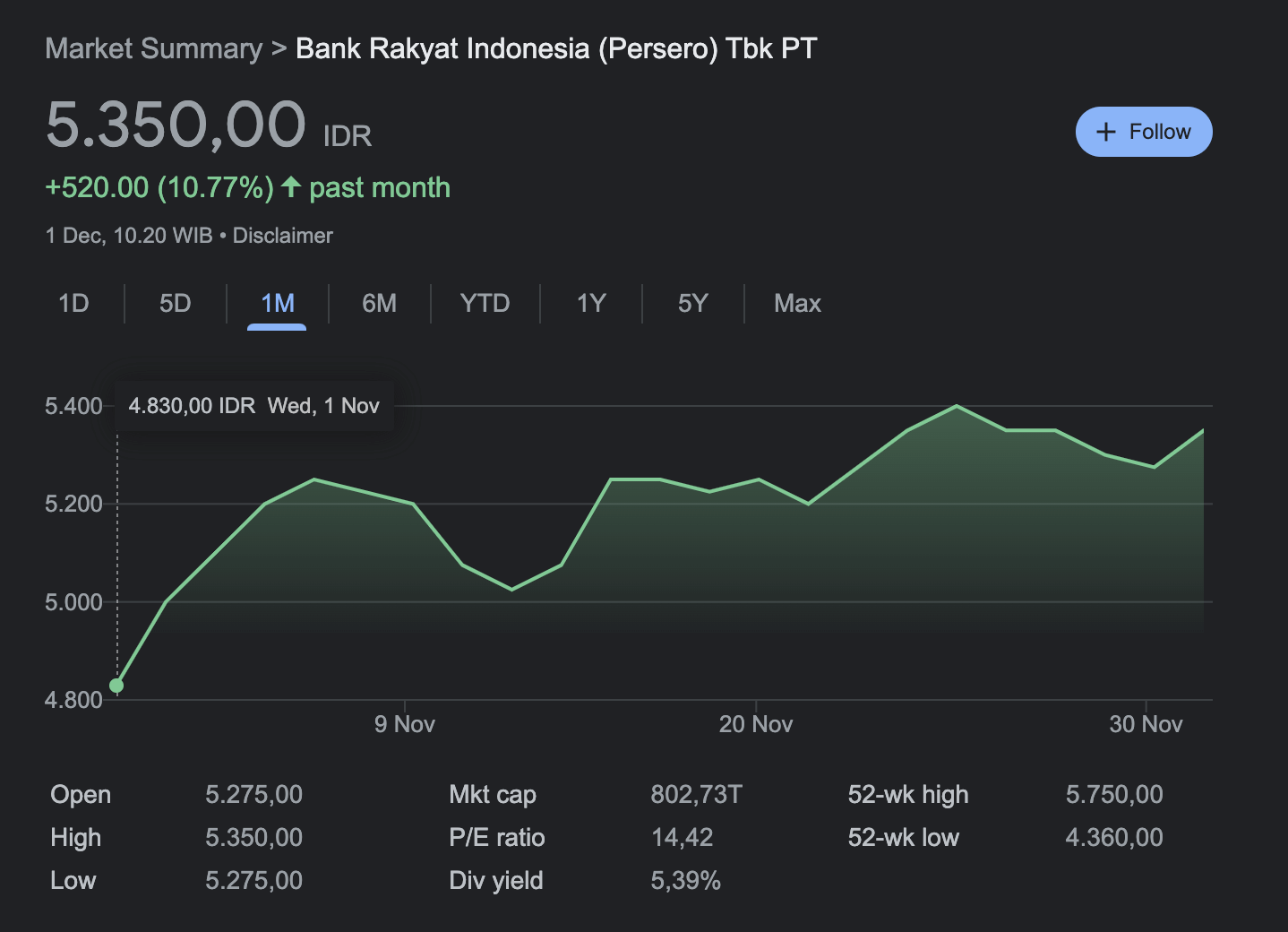Open the Disclaimer link
1288x932 pixels.
coord(282,236)
